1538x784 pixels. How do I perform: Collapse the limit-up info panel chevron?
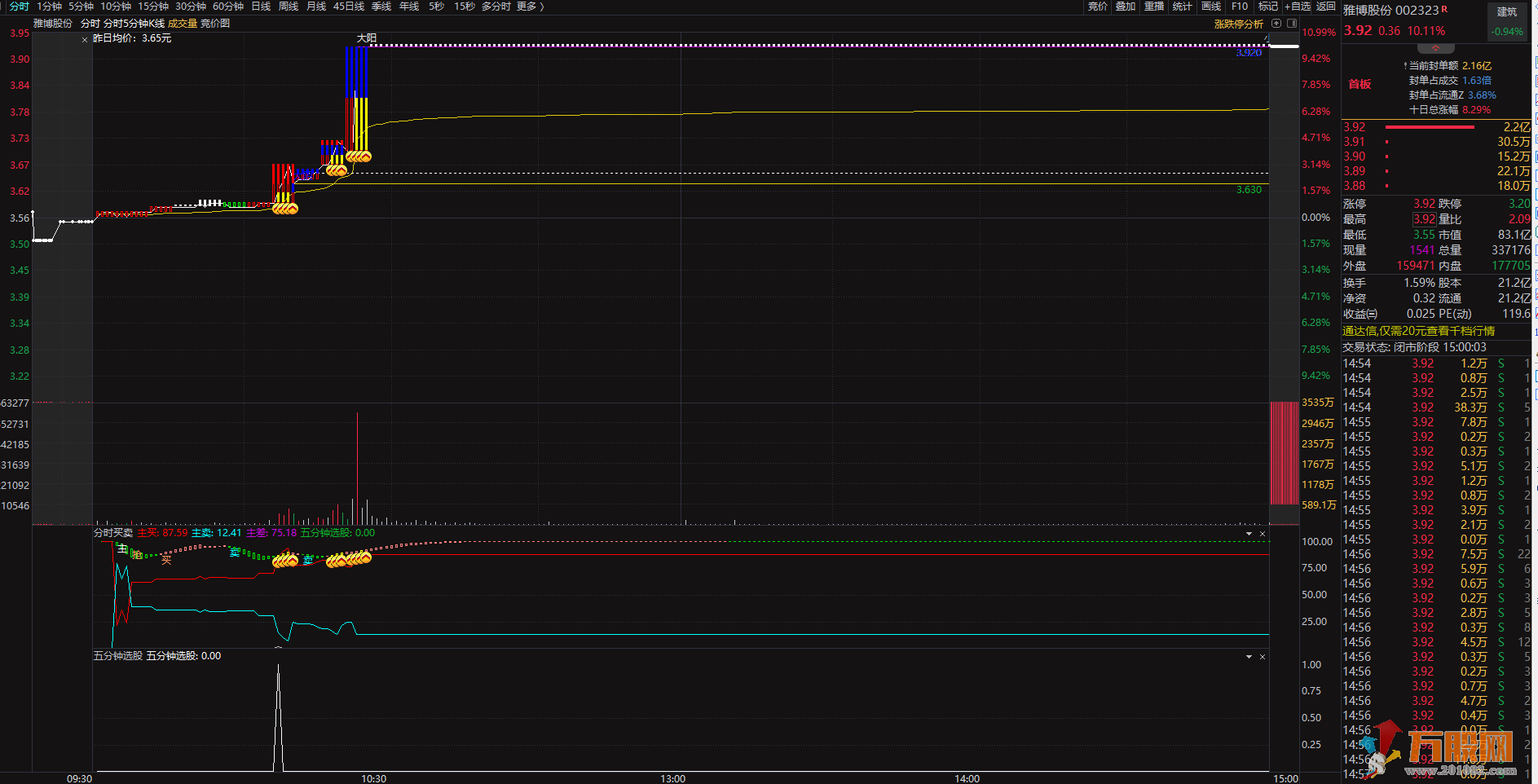pos(1435,48)
